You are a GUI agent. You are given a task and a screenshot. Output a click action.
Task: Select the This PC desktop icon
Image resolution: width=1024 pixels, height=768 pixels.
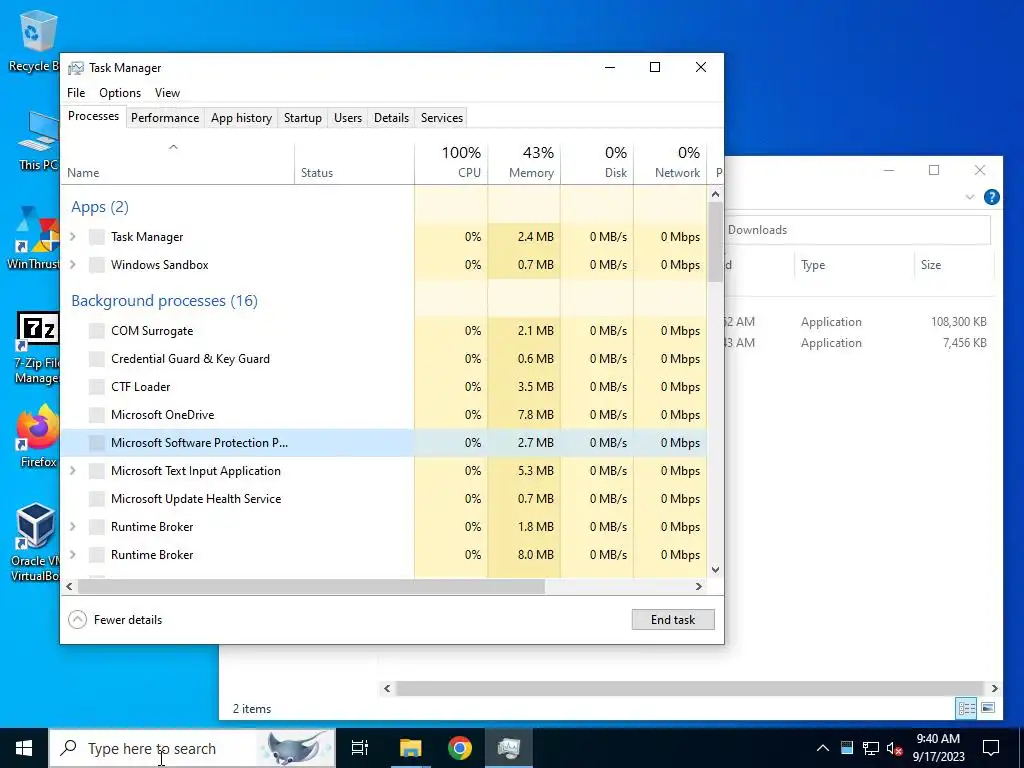click(x=38, y=140)
